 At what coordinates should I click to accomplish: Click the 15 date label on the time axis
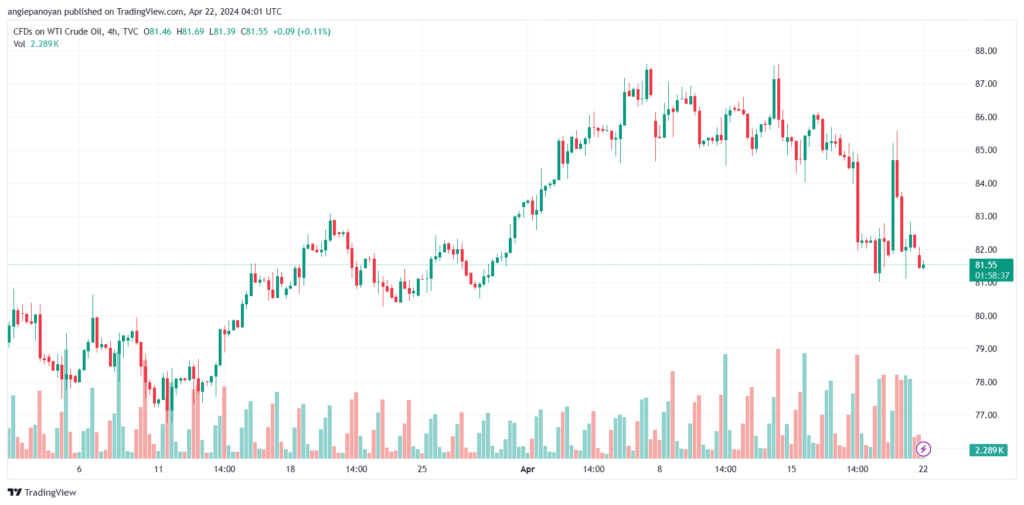pyautogui.click(x=792, y=469)
